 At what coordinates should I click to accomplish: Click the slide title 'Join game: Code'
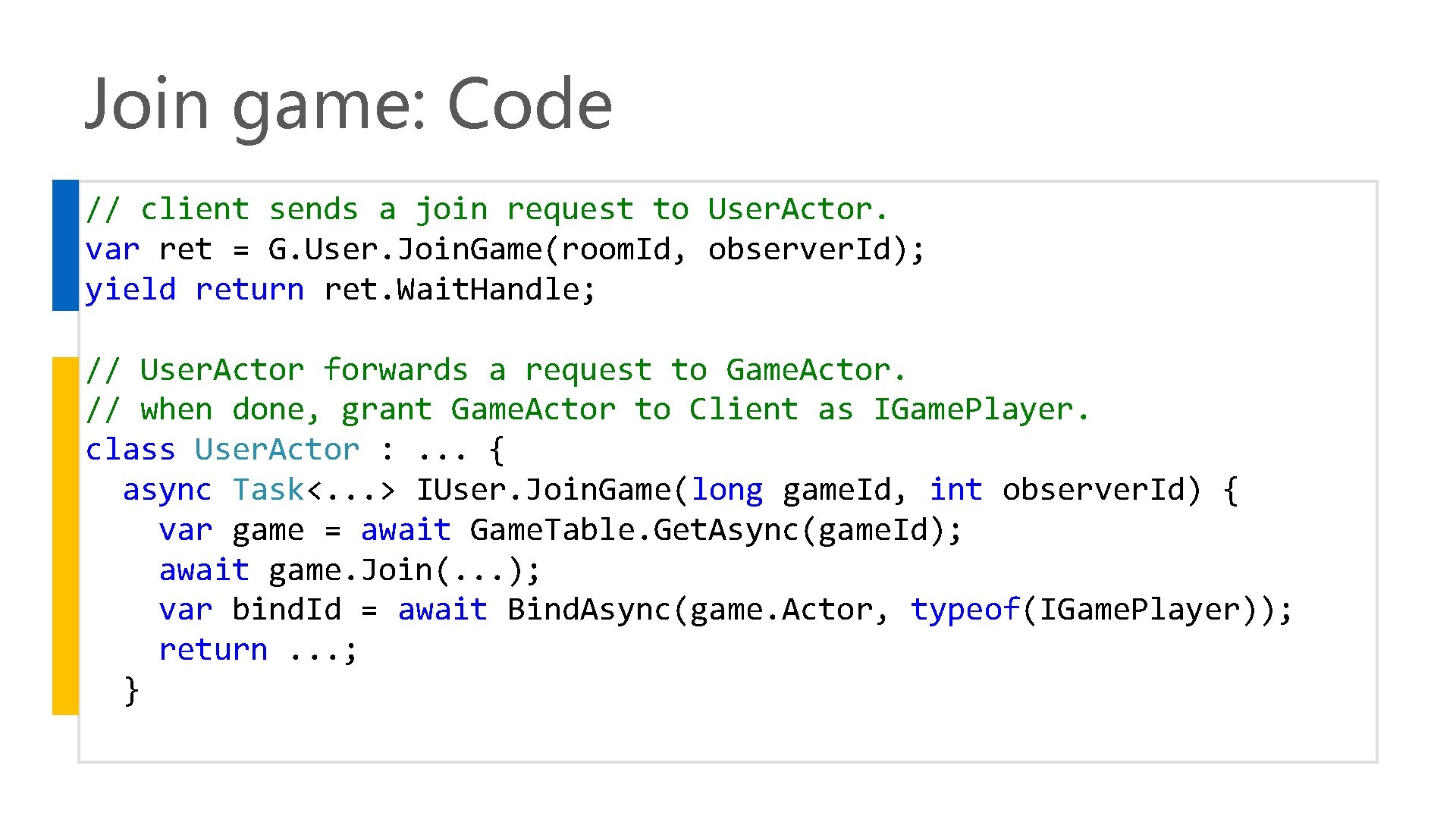[x=348, y=104]
